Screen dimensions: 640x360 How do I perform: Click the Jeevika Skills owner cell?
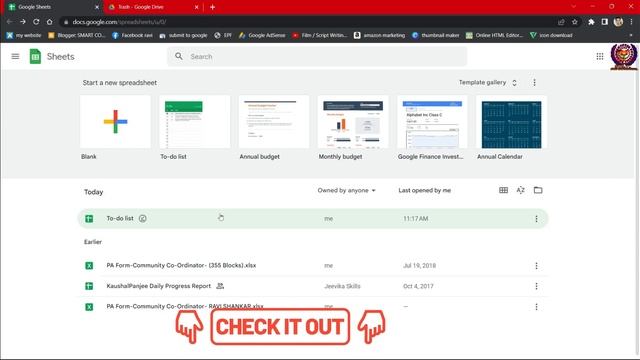[x=342, y=286]
